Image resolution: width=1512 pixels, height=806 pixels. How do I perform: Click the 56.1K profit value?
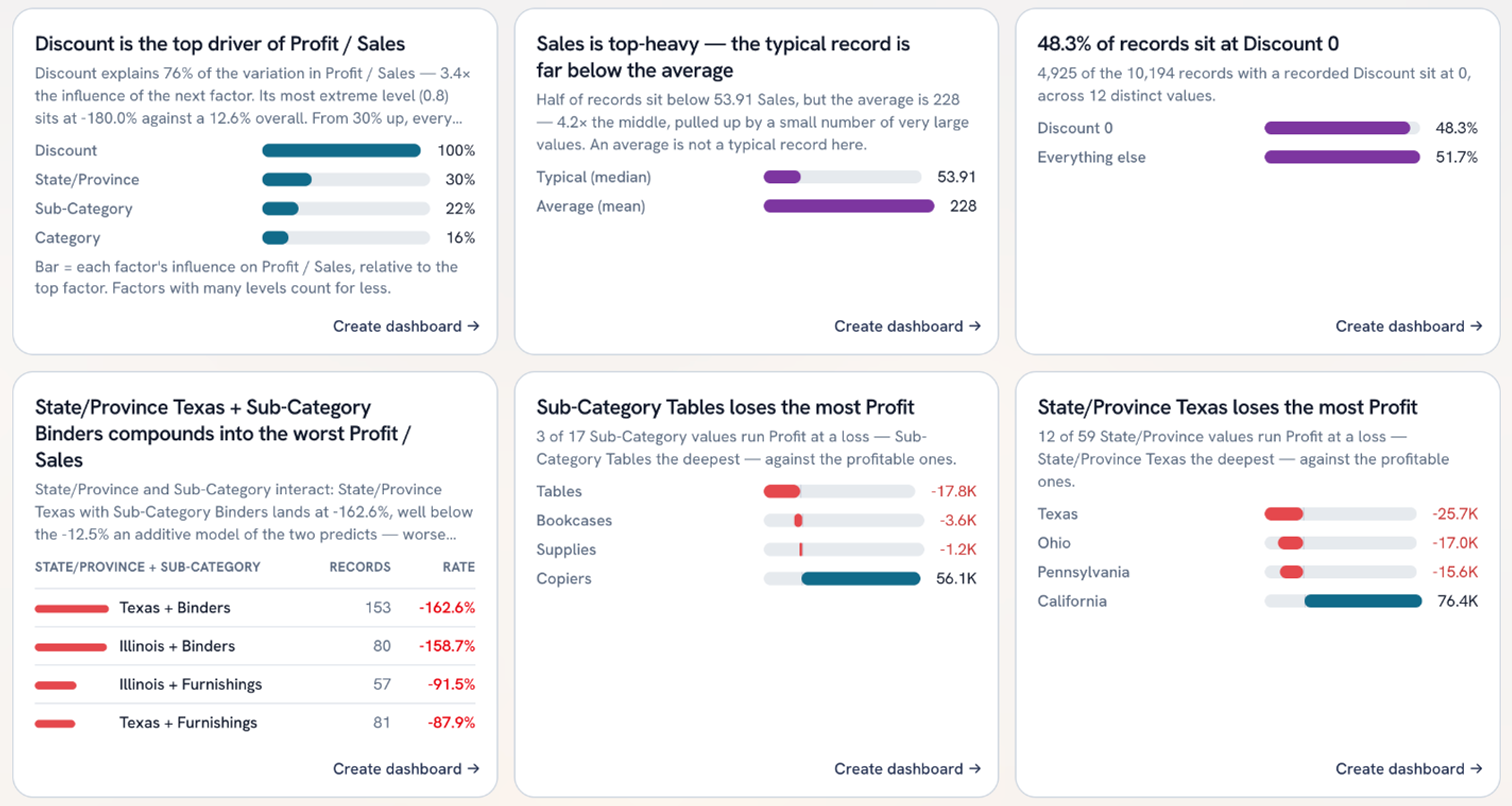point(956,579)
